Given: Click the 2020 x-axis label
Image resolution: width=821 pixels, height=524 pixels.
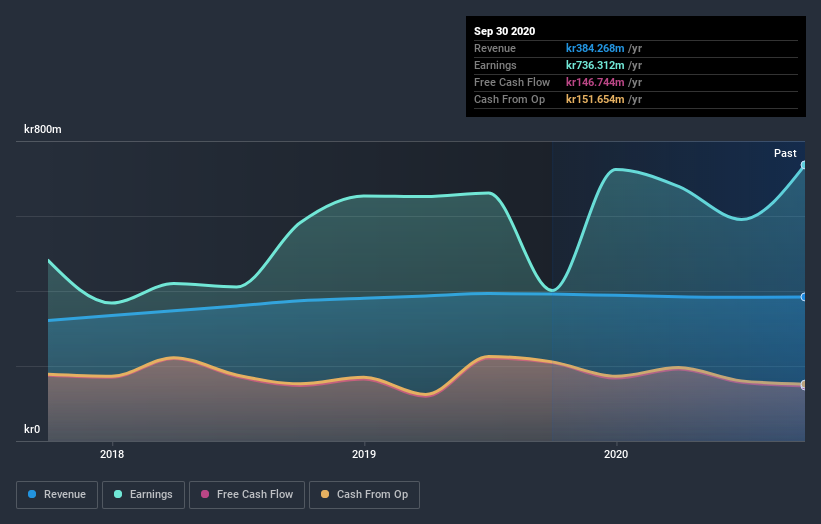Looking at the screenshot, I should pyautogui.click(x=616, y=454).
